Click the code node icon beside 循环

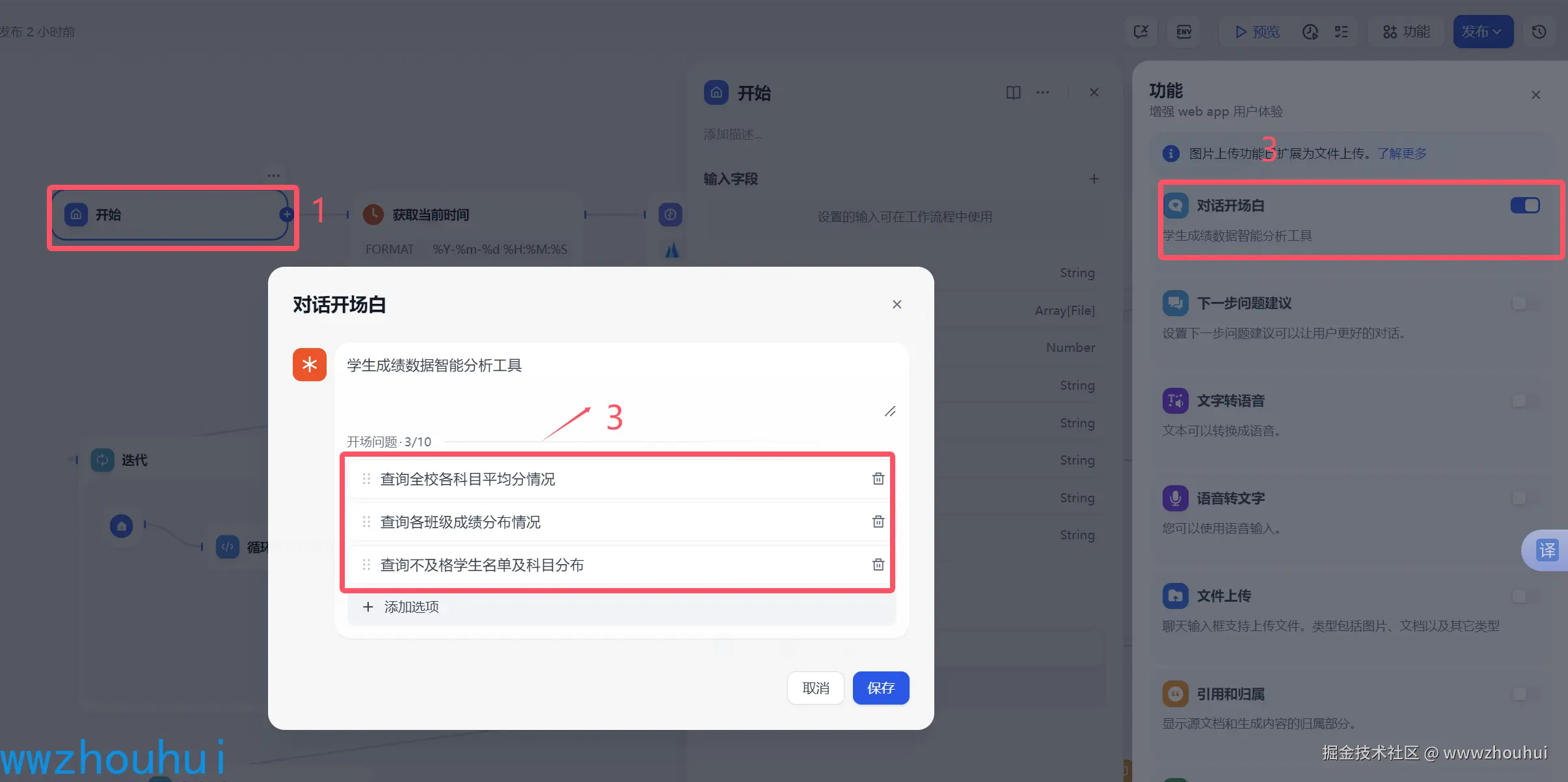[227, 547]
